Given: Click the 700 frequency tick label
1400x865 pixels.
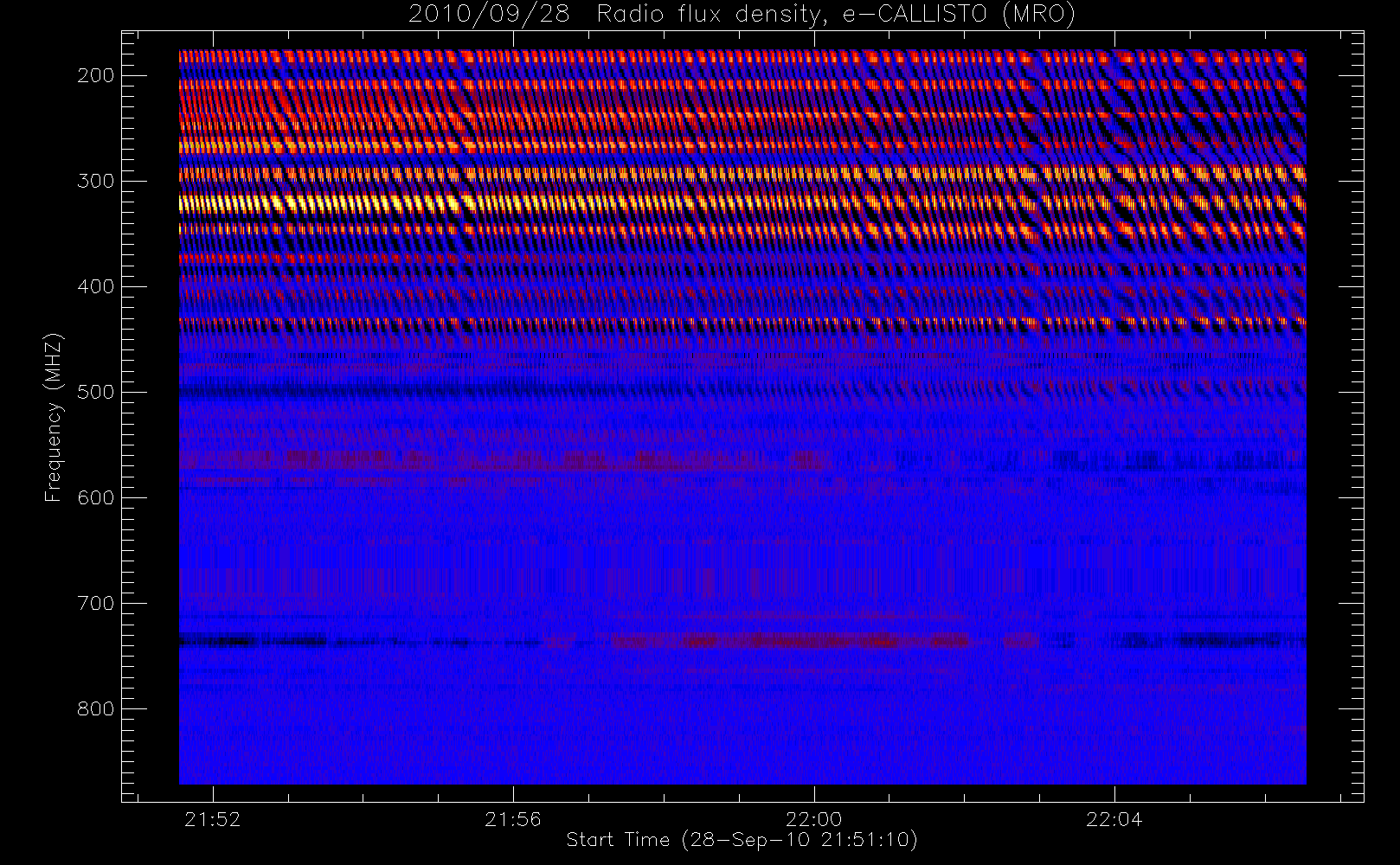Looking at the screenshot, I should 95,603.
